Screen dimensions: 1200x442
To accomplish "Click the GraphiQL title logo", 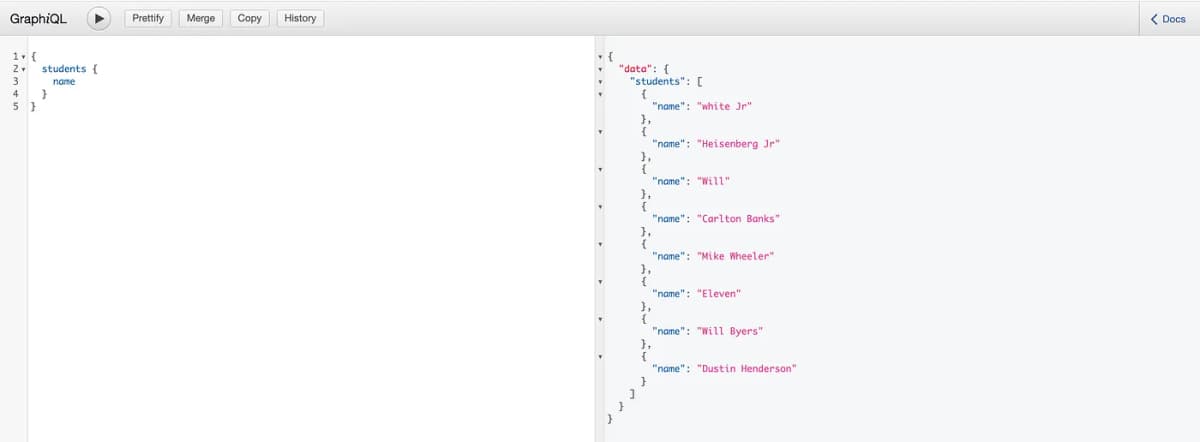I will coord(39,18).
